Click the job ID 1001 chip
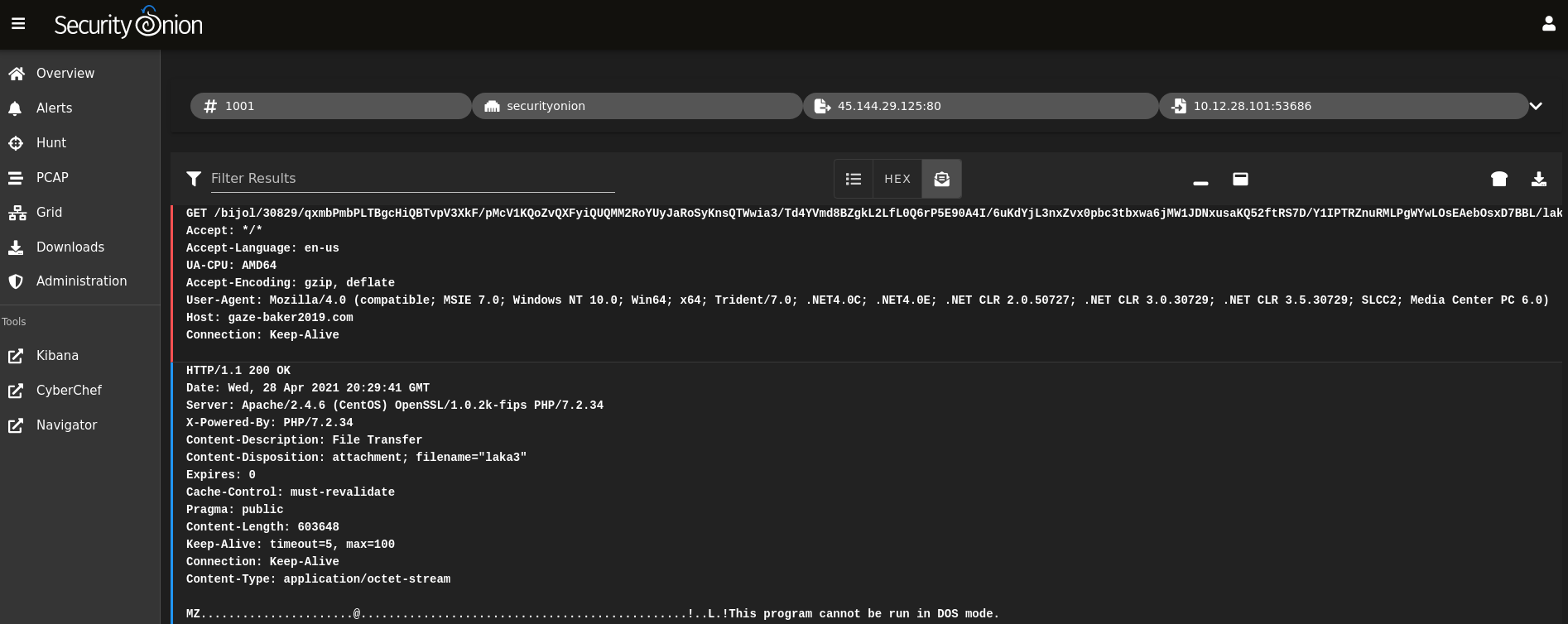 [x=331, y=106]
